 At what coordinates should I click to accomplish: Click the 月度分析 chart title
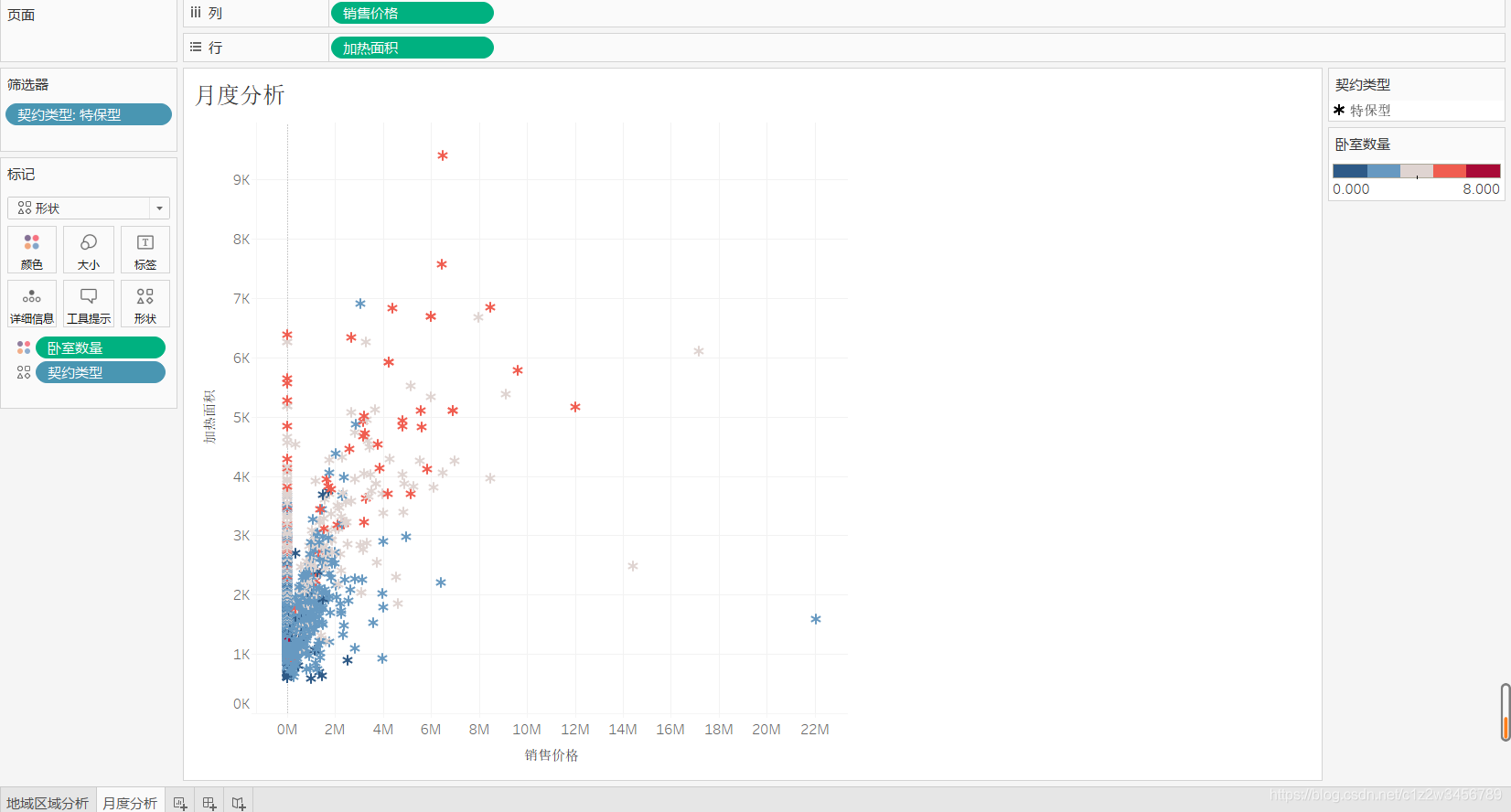pyautogui.click(x=240, y=95)
